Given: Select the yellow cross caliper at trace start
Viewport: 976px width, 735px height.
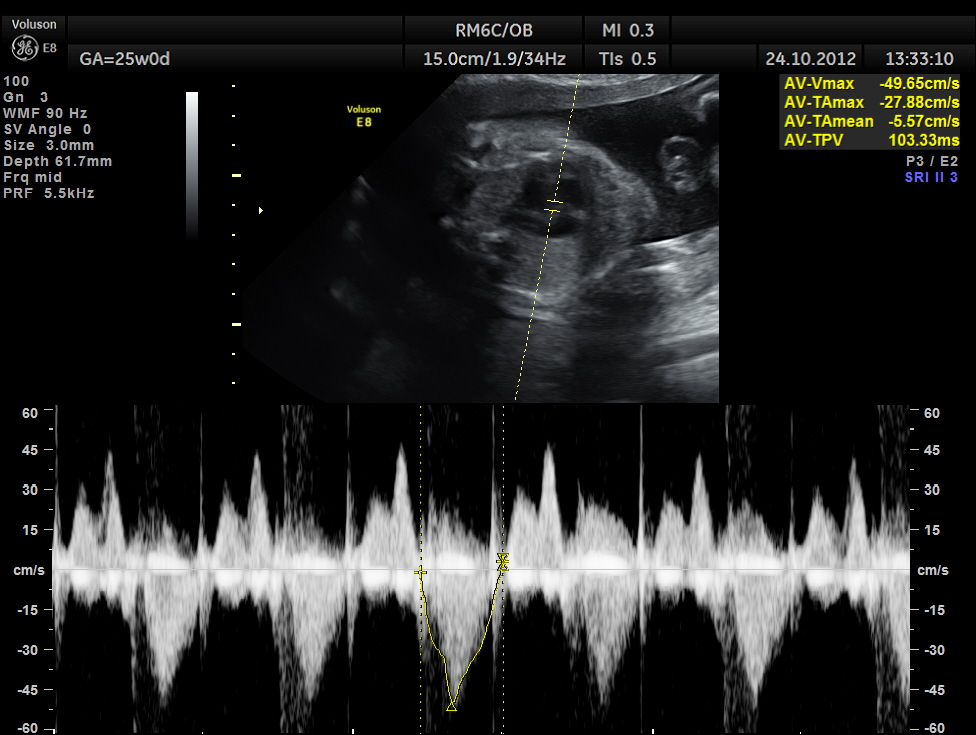Looking at the screenshot, I should point(421,572).
